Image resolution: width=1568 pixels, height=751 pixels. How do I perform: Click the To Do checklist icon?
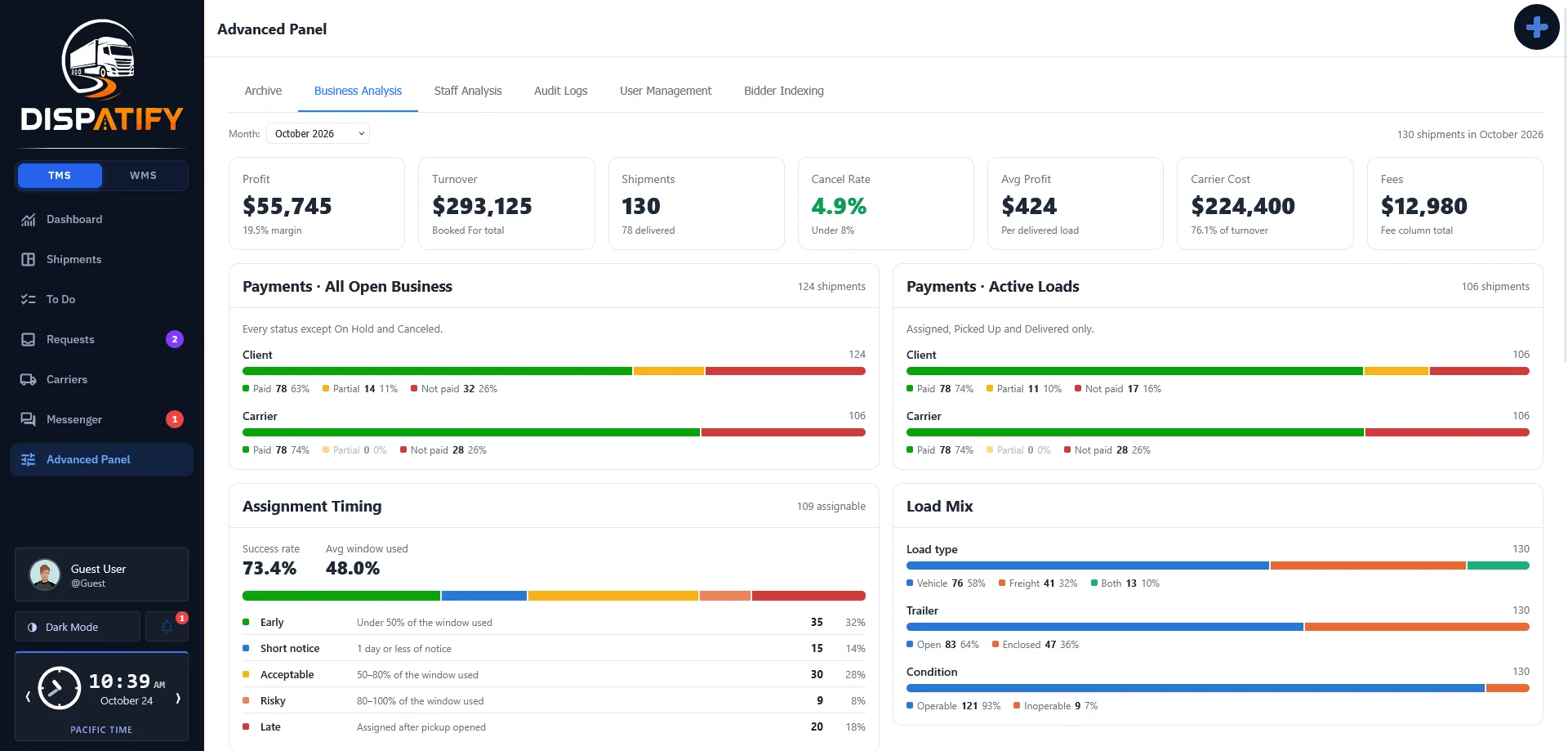[x=29, y=300]
